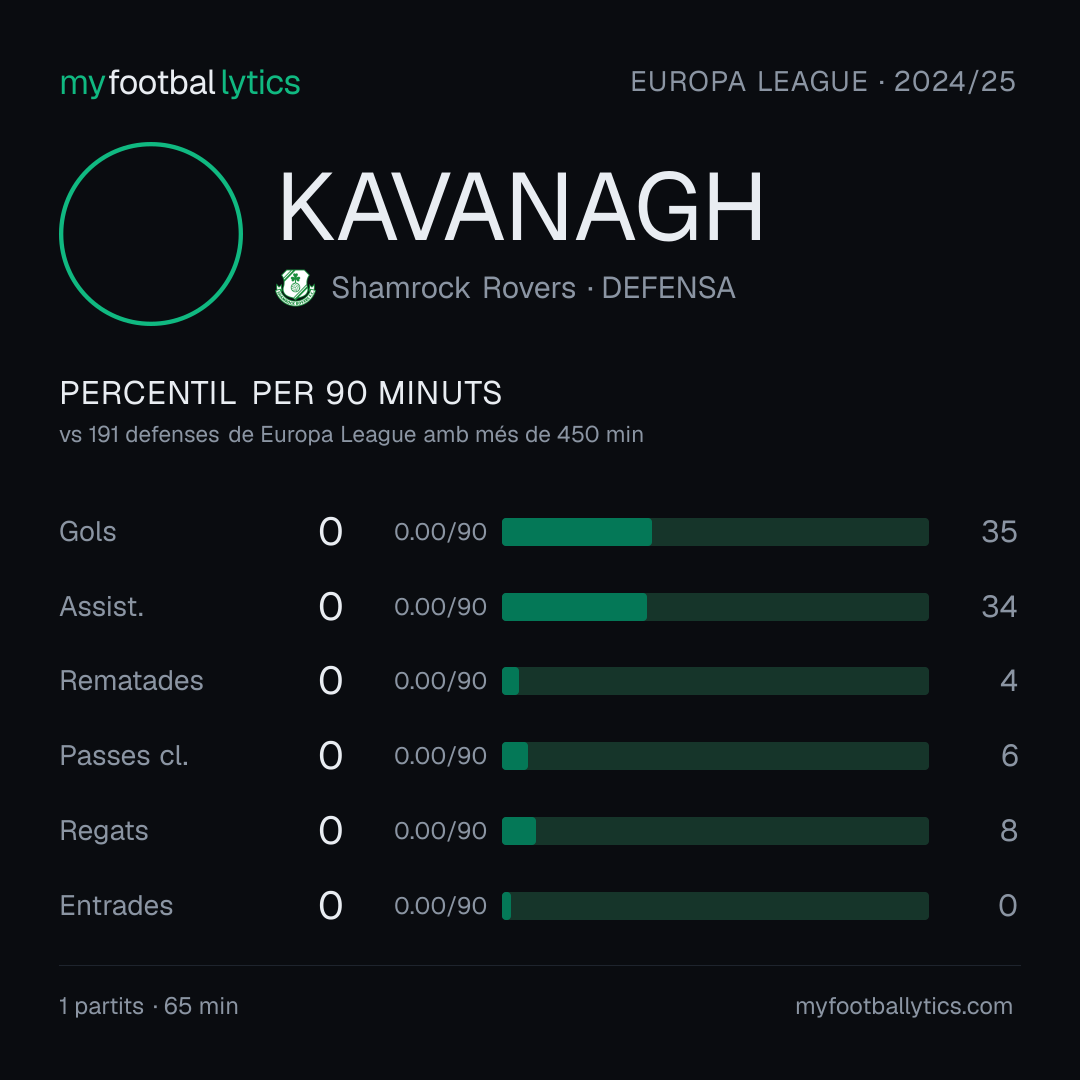Select the Gols stat label

88,532
